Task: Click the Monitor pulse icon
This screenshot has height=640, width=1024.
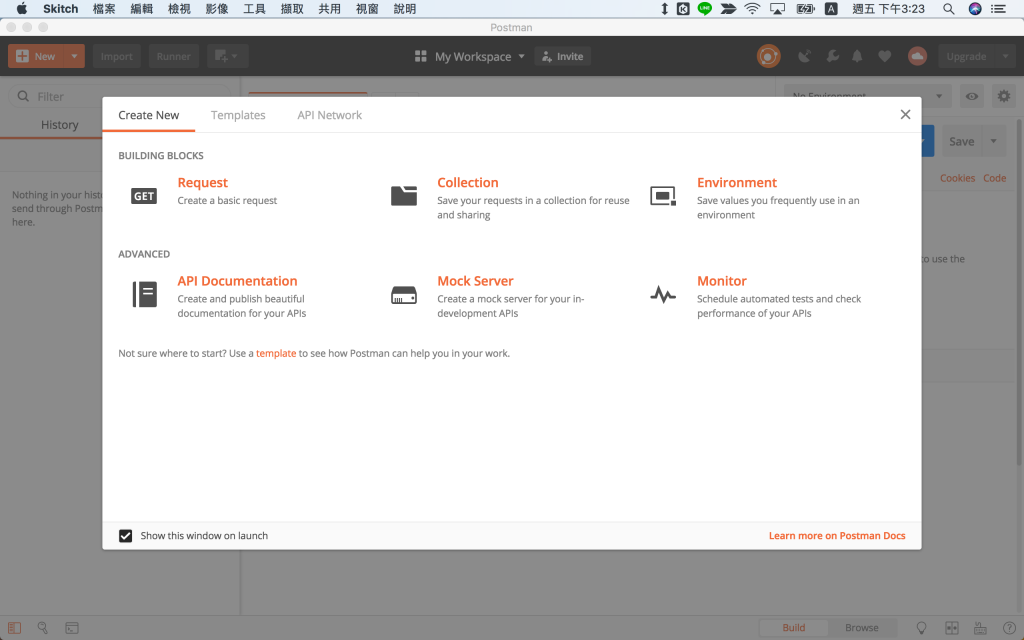Action: (663, 295)
